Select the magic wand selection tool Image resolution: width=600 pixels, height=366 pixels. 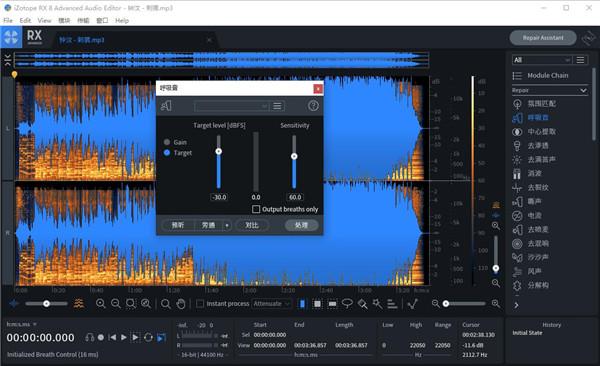[377, 304]
